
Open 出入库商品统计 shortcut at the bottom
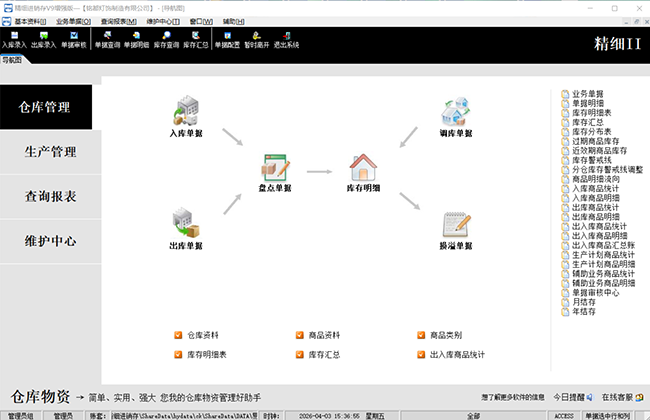coord(457,354)
